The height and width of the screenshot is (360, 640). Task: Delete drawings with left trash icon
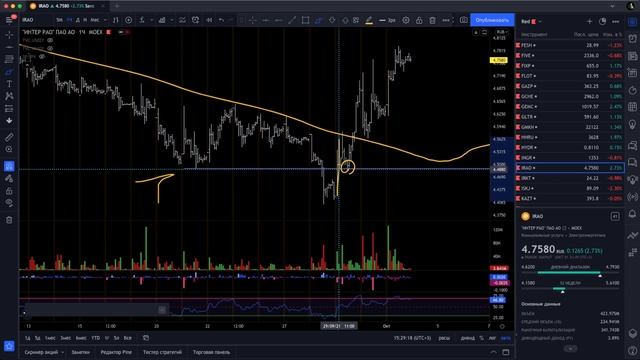coord(9,220)
